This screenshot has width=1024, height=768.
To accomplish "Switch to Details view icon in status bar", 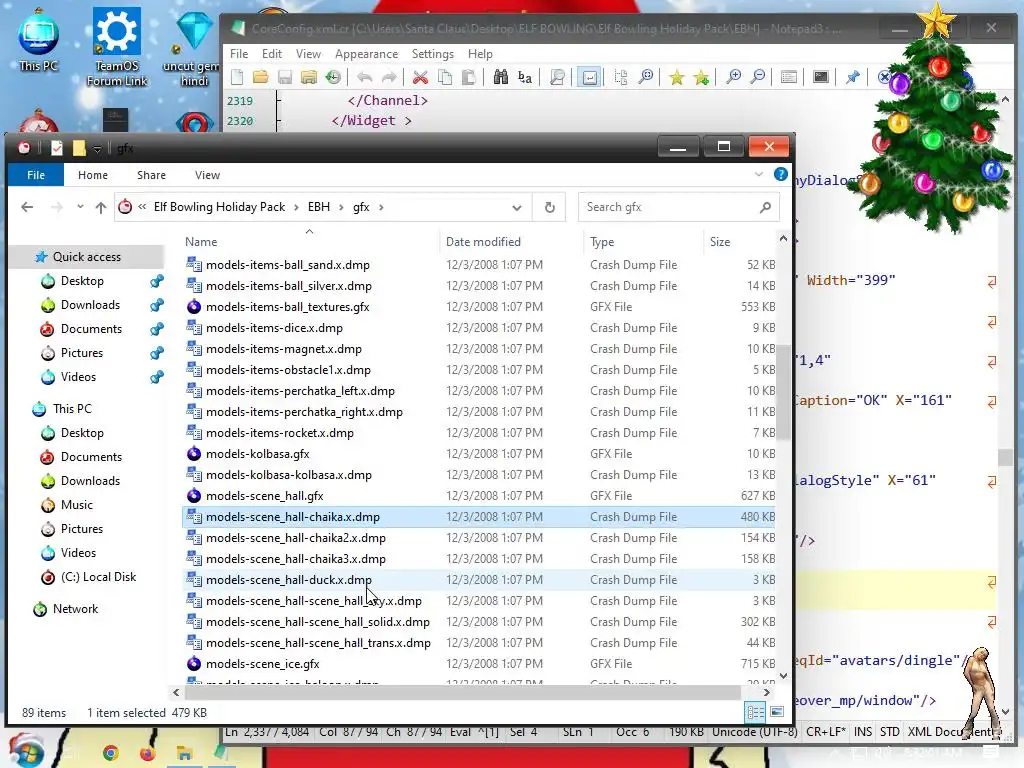I will click(755, 712).
